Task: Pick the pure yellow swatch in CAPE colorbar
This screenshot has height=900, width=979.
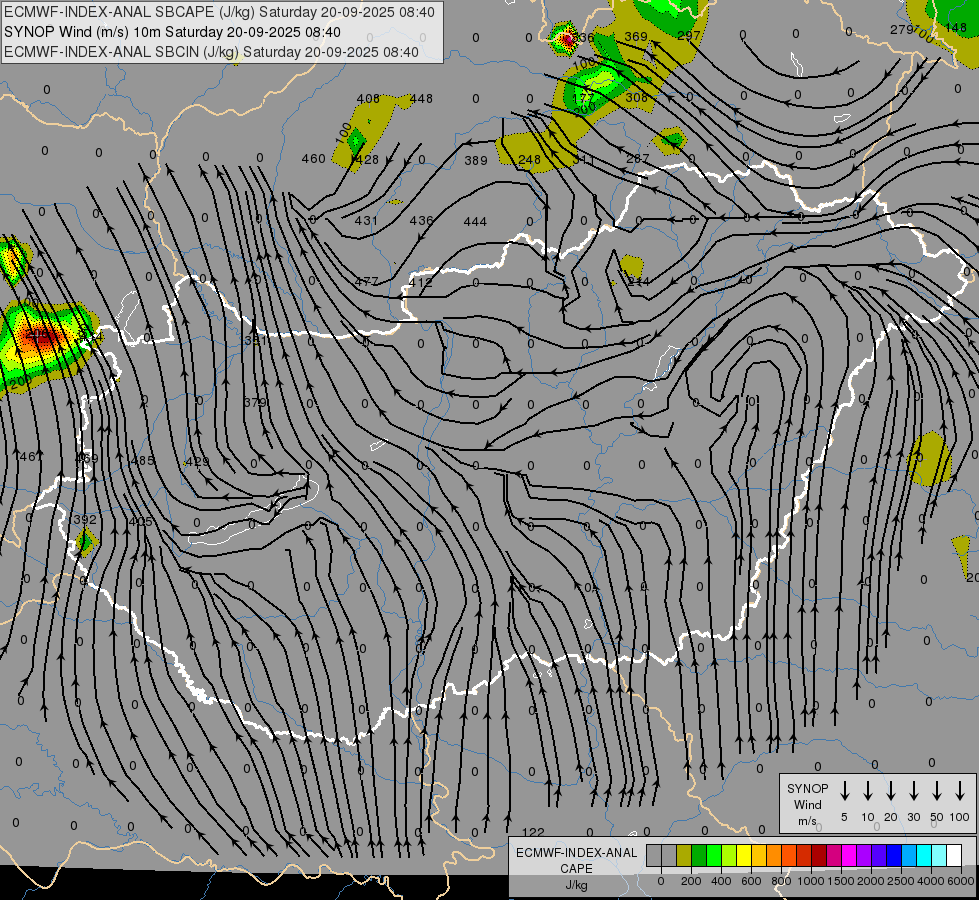Action: [x=744, y=856]
